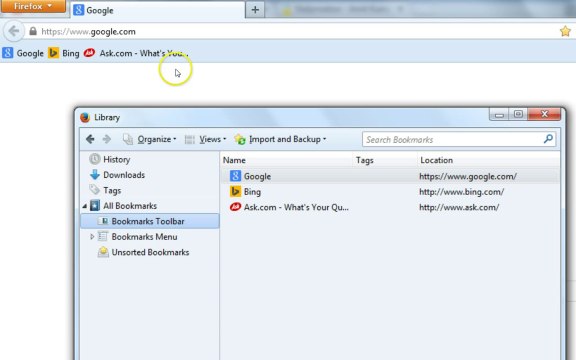Select the Bing bookmark row
The height and width of the screenshot is (360, 576).
[x=390, y=192]
